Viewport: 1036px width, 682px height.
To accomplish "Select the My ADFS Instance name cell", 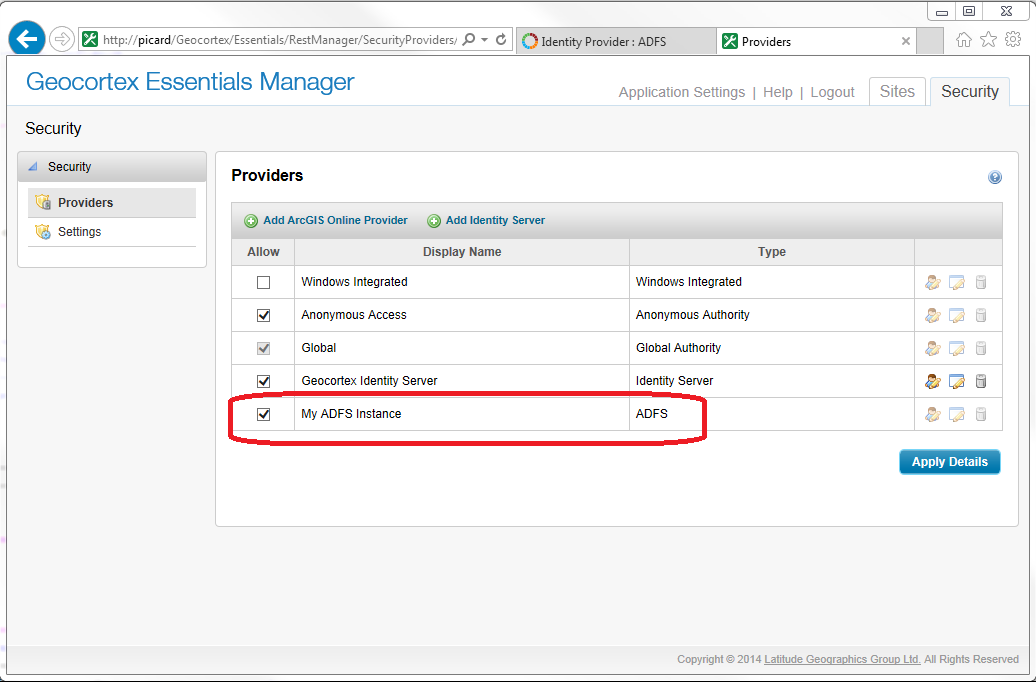I will pos(462,414).
